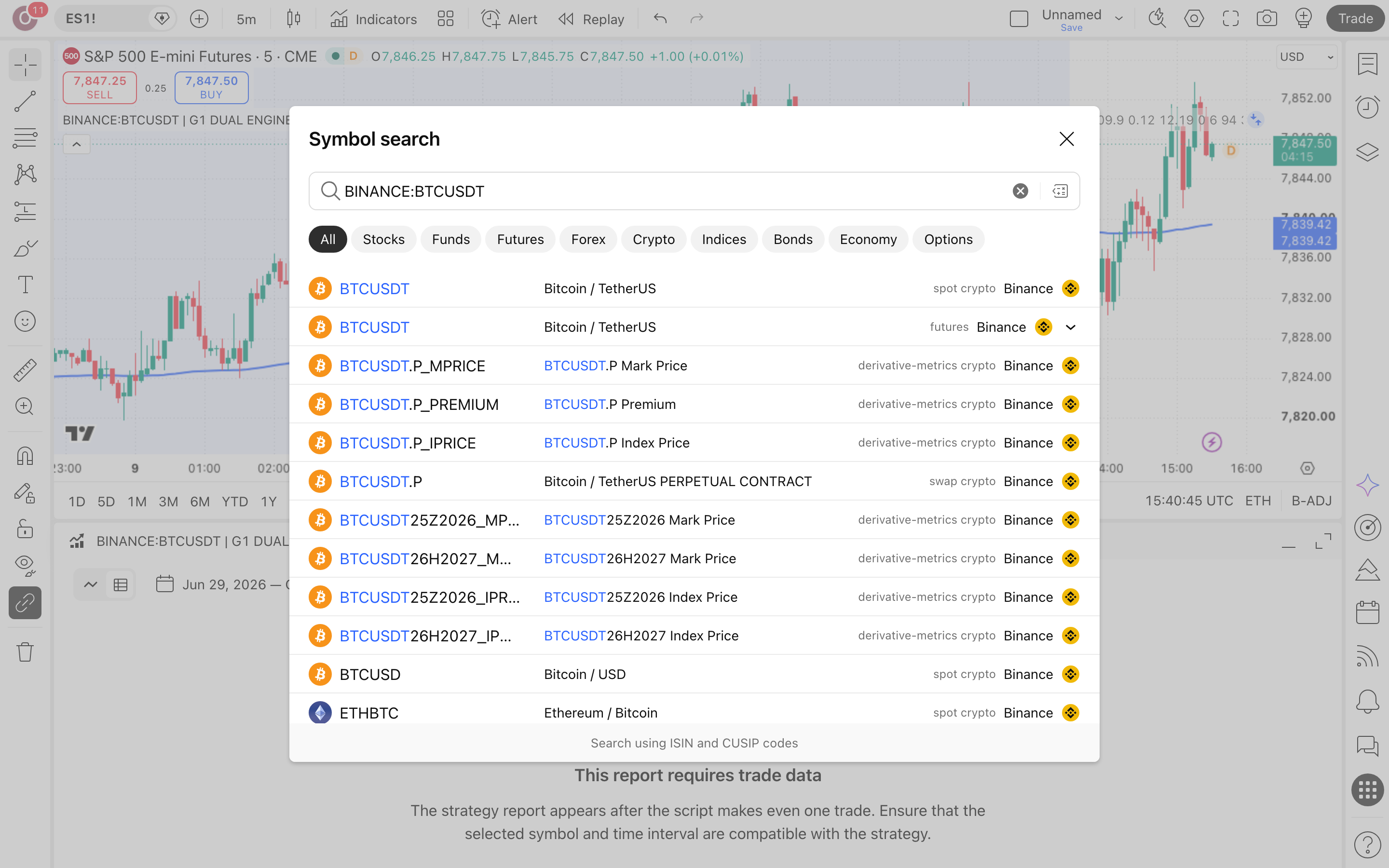Click the magnet mode icon

pos(25,456)
